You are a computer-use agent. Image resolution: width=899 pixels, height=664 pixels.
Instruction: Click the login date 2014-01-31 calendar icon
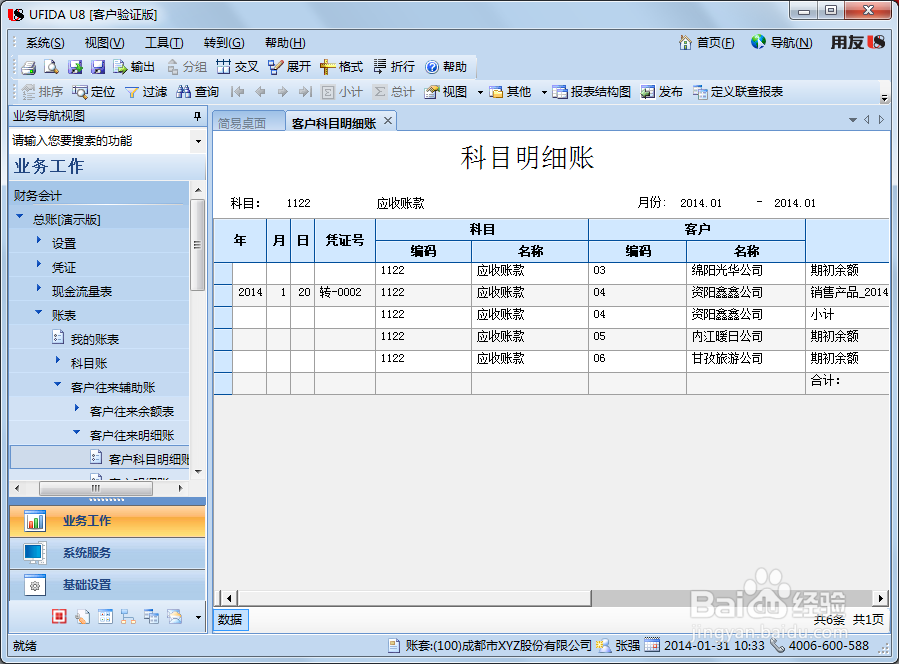(x=652, y=645)
